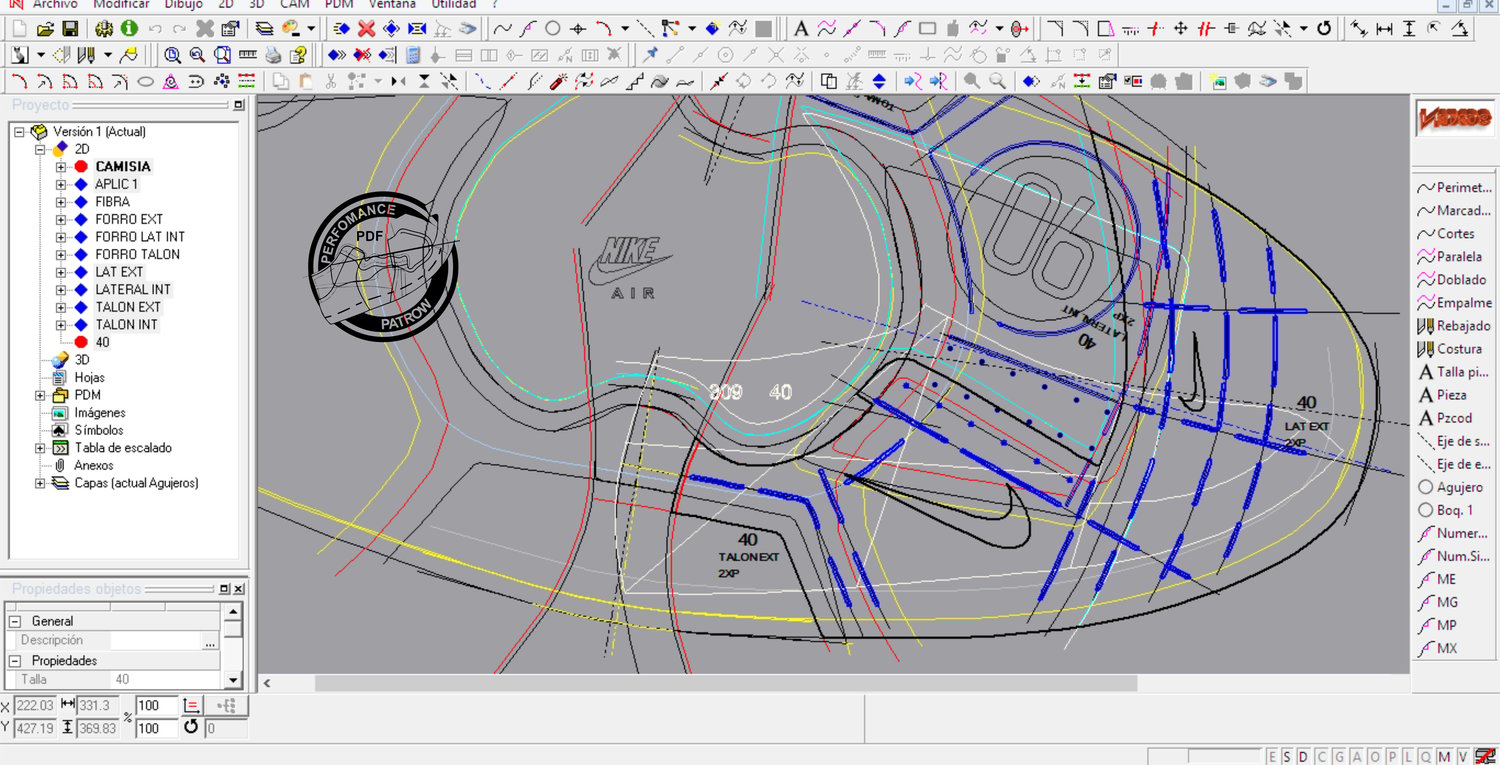
Task: Click the blue up-down arrows icon
Action: (x=879, y=81)
